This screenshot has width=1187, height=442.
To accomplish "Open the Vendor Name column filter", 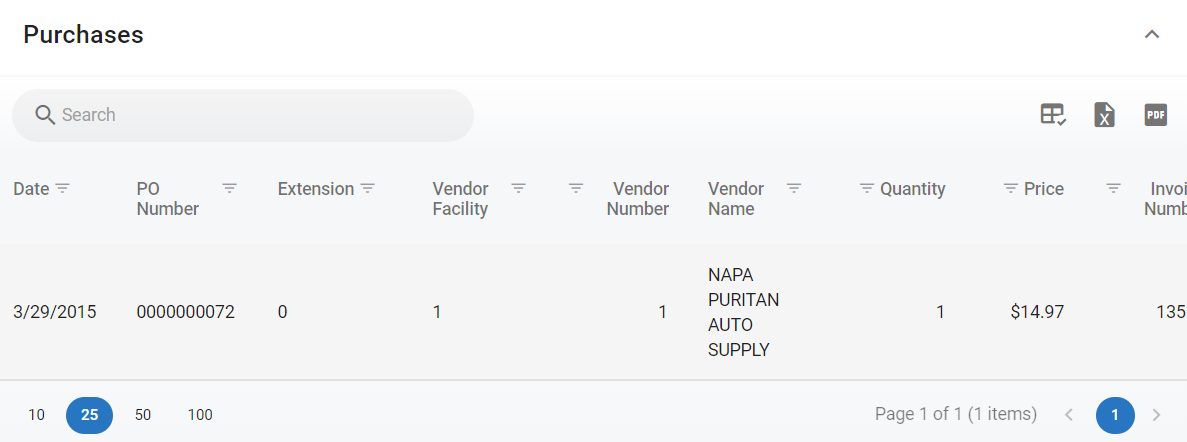I will pos(794,189).
